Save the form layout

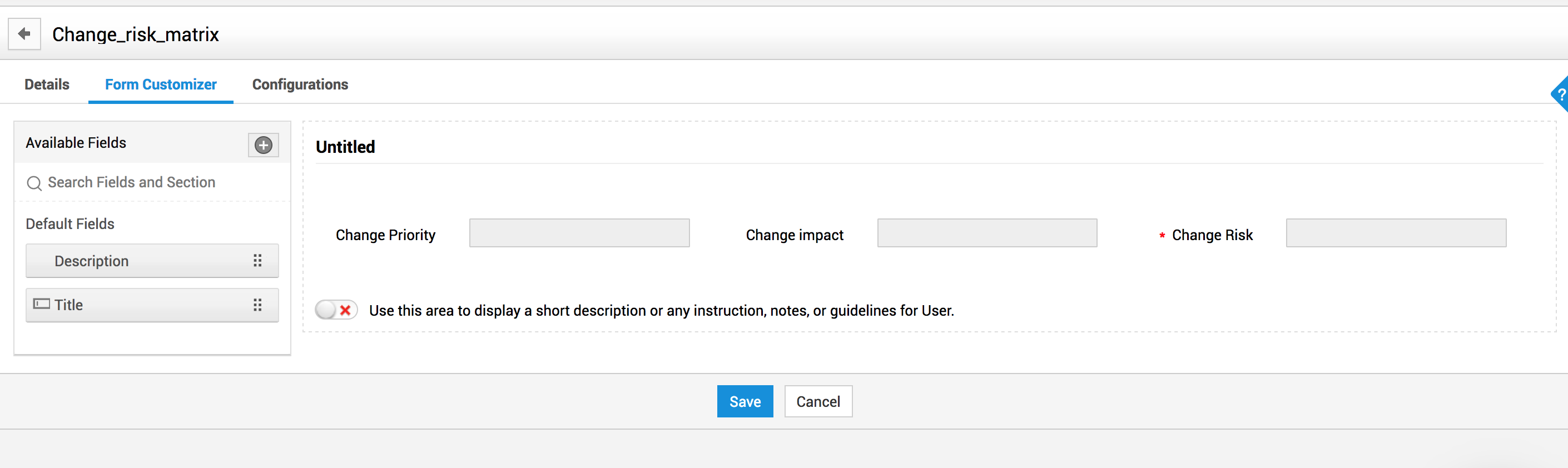click(x=745, y=402)
